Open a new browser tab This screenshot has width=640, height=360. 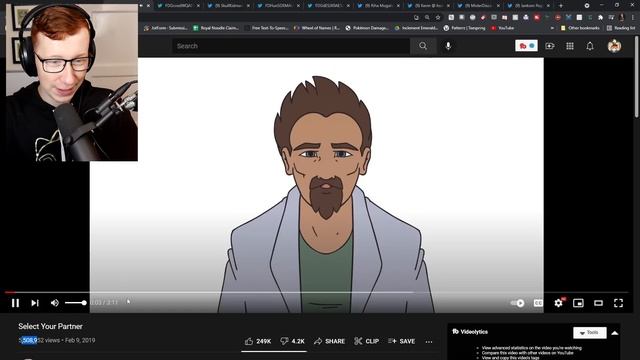point(561,6)
